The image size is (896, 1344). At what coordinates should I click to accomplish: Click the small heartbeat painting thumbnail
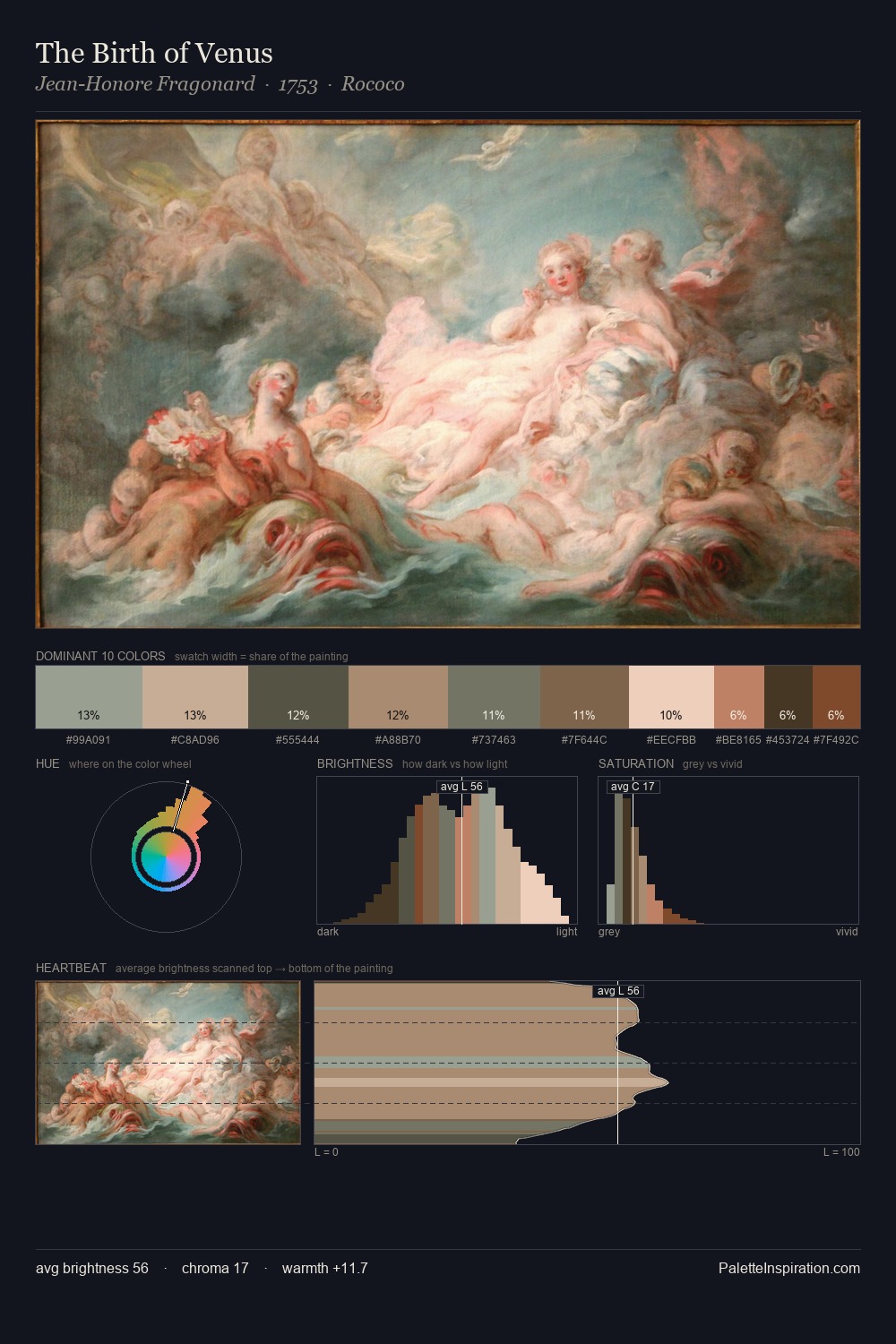point(168,1063)
